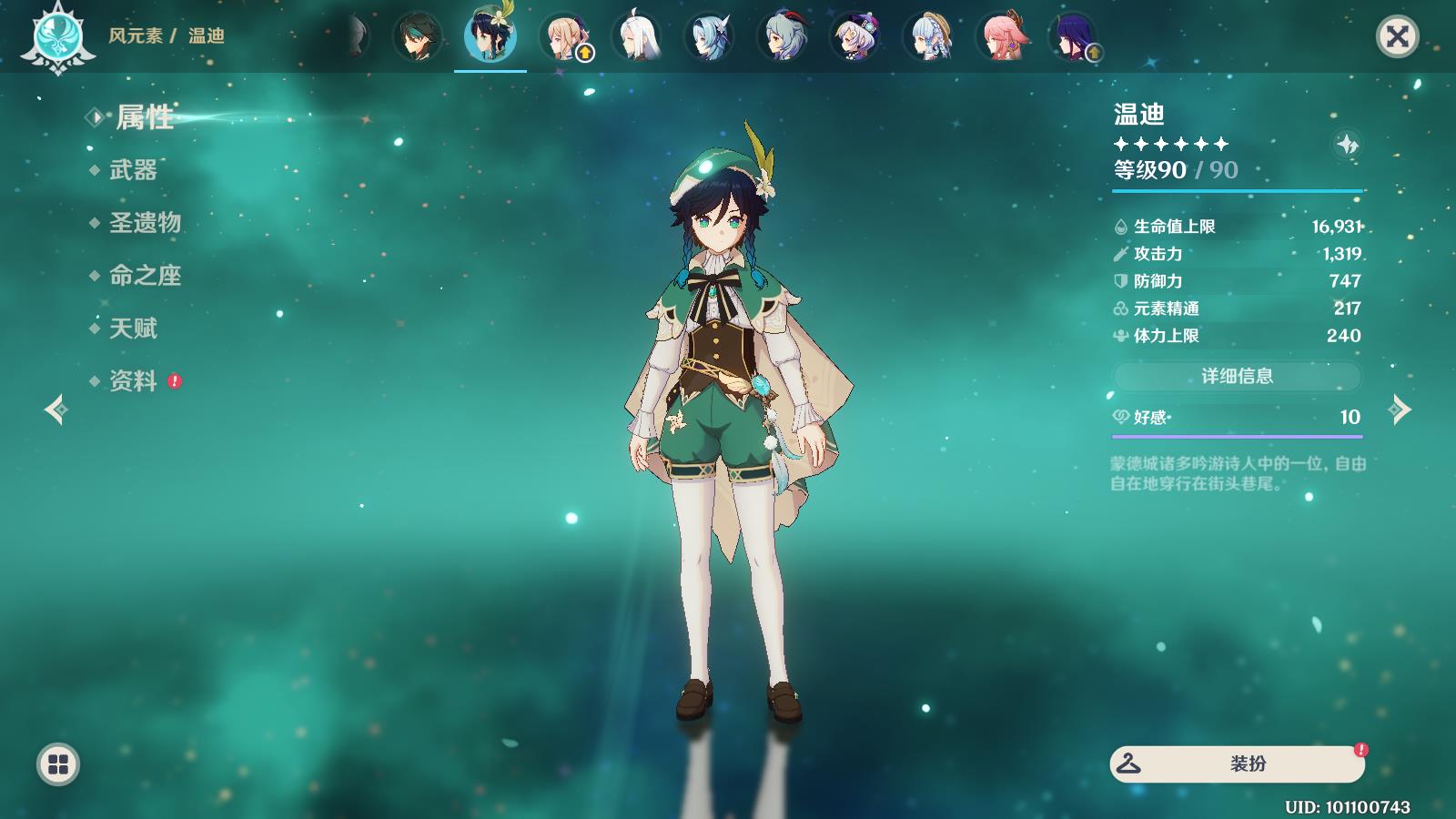Click the 防御力 DEF stat row
This screenshot has height=819, width=1456.
pos(1238,281)
